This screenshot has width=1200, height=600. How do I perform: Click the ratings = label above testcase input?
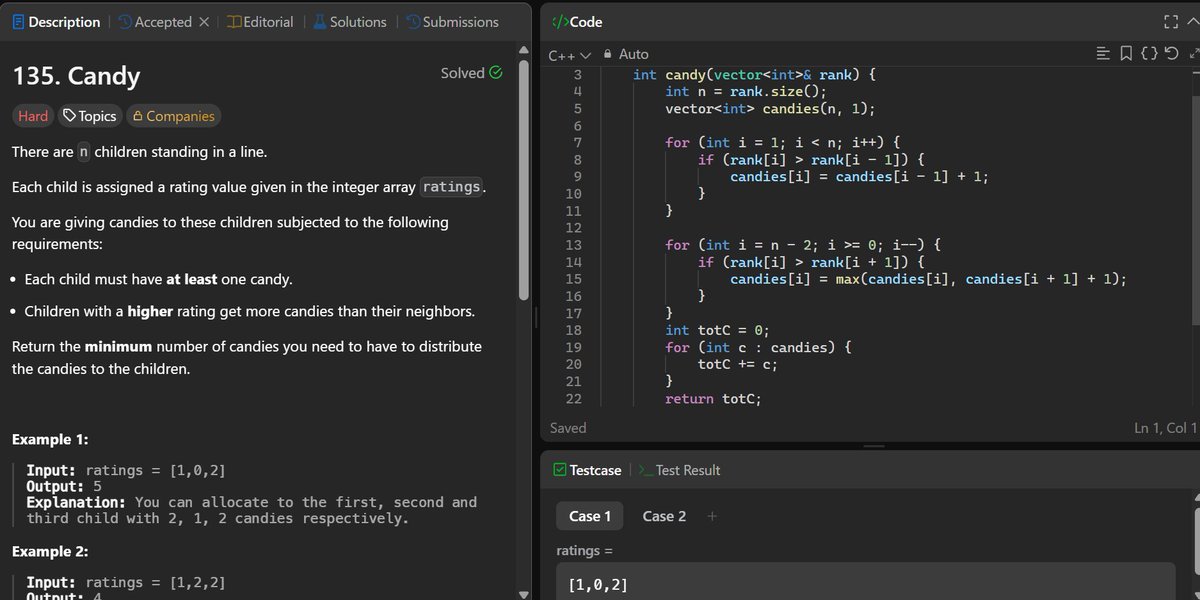tap(584, 550)
